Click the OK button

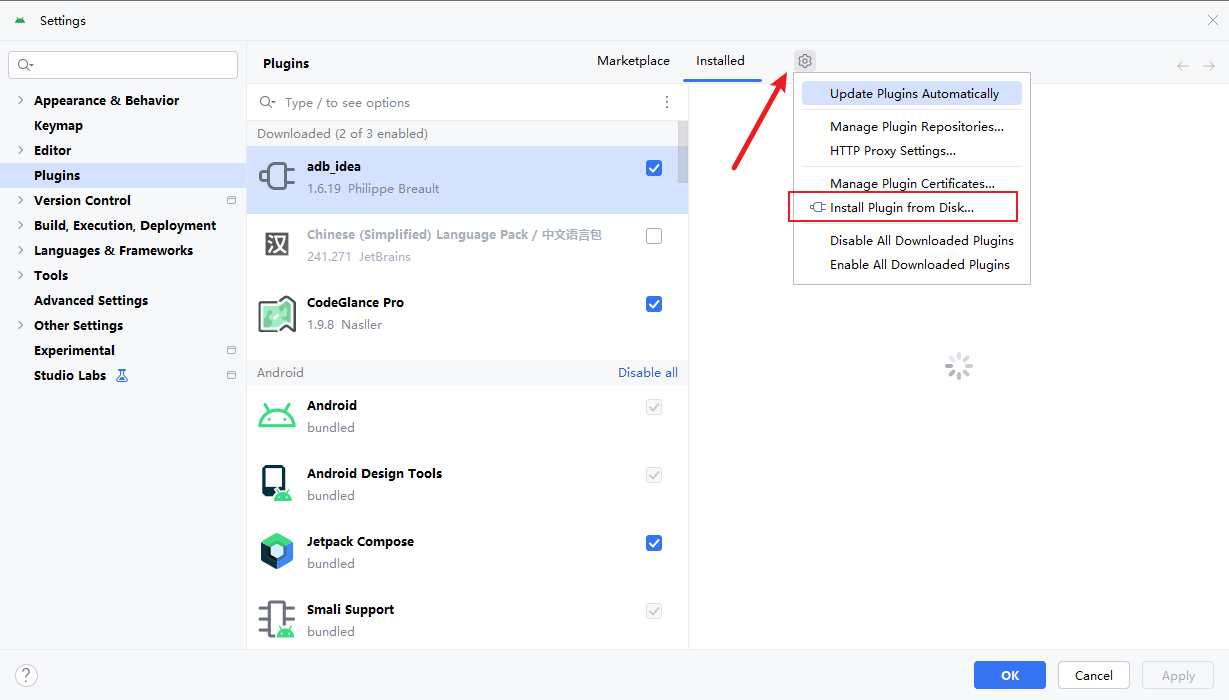pyautogui.click(x=1010, y=675)
